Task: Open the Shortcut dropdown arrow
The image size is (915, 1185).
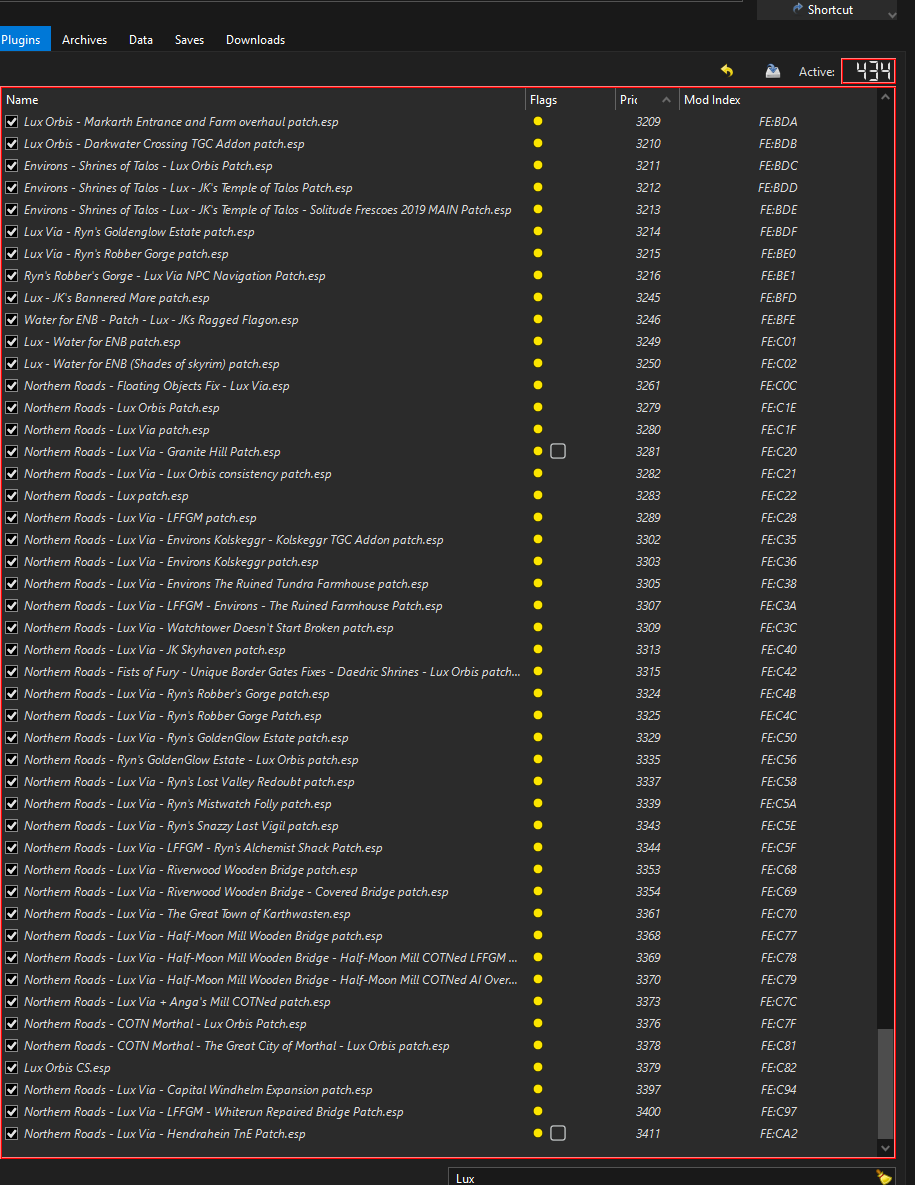Action: pos(892,14)
